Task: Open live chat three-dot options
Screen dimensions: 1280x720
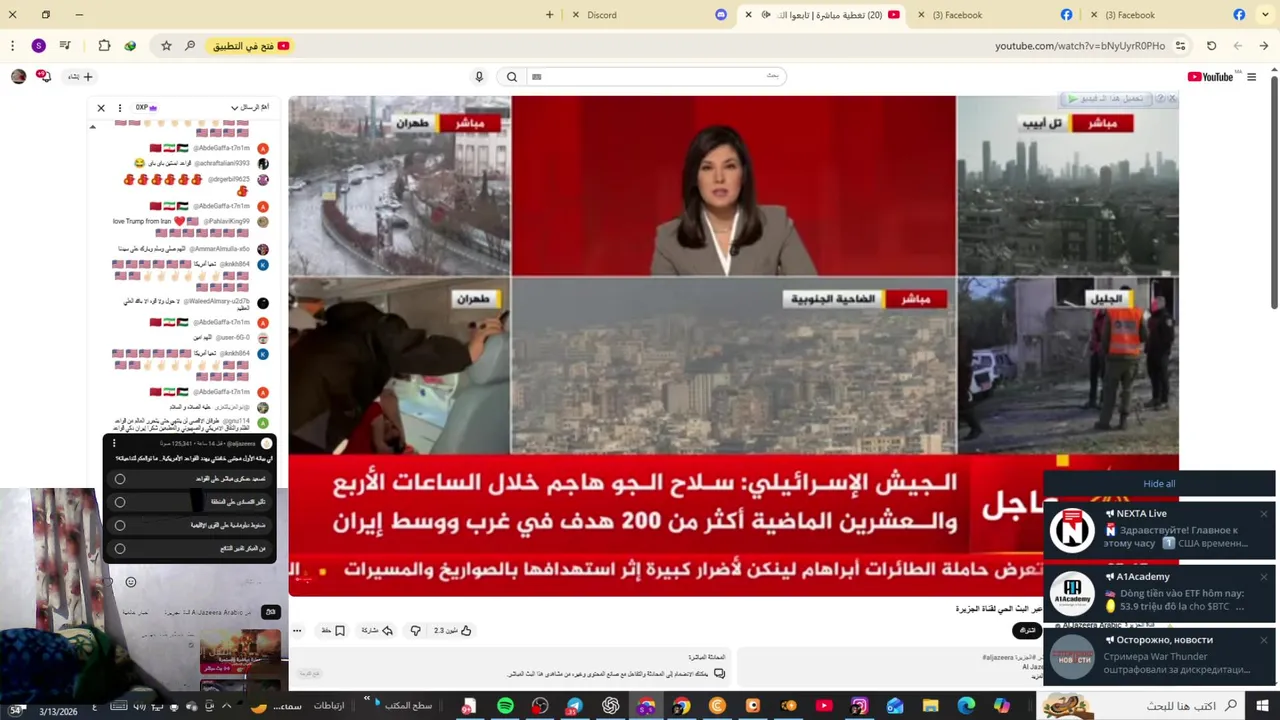Action: pos(120,107)
